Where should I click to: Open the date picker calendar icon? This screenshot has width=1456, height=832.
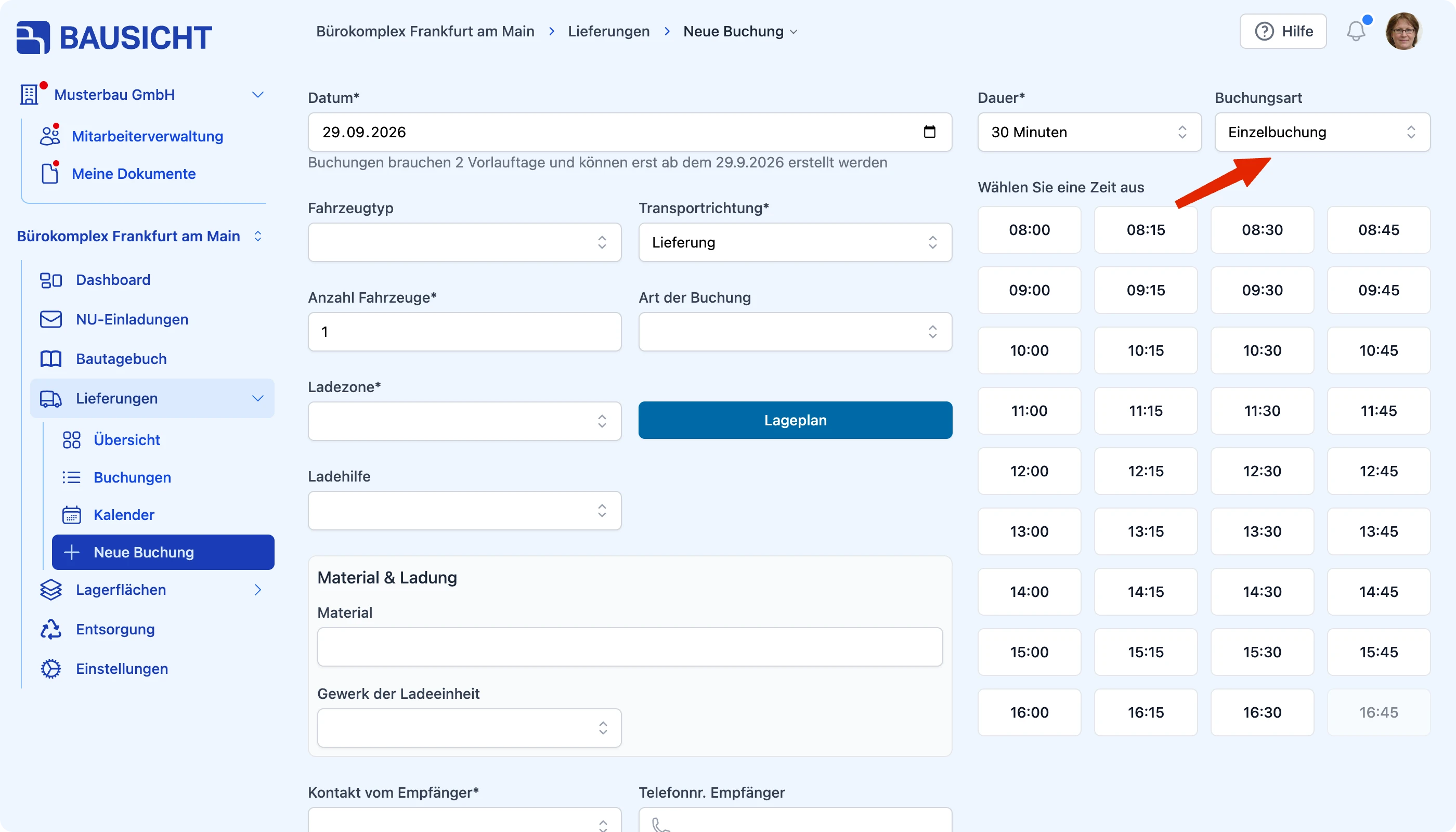pos(930,132)
